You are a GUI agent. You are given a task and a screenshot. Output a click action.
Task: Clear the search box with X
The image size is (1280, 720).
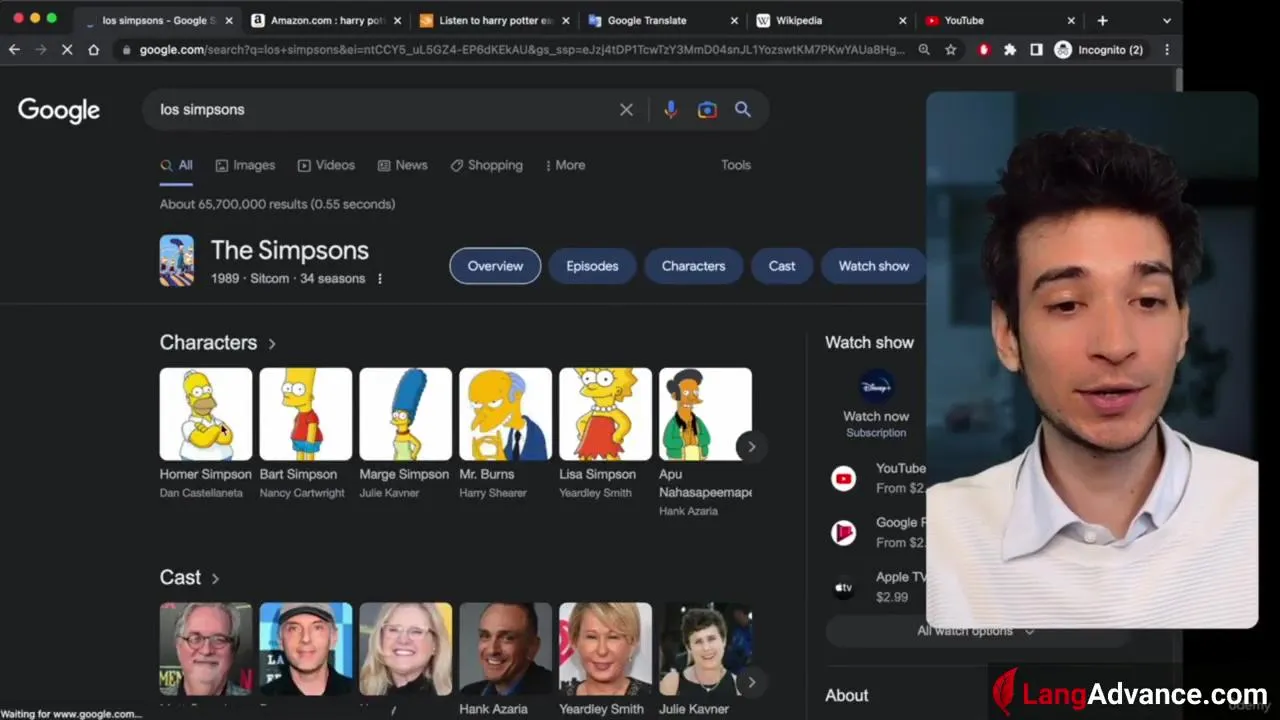(626, 110)
